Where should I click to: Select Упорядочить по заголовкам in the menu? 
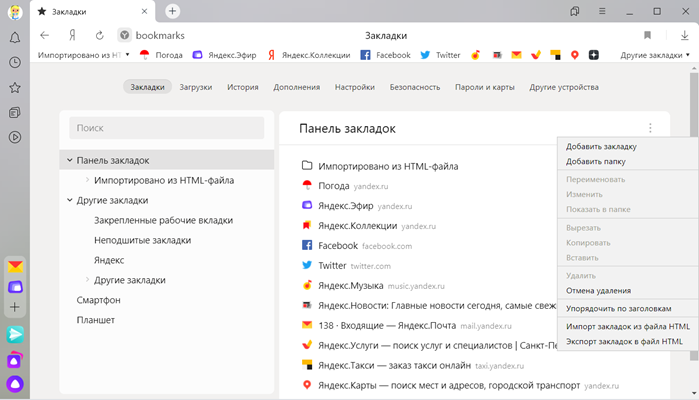pos(618,308)
